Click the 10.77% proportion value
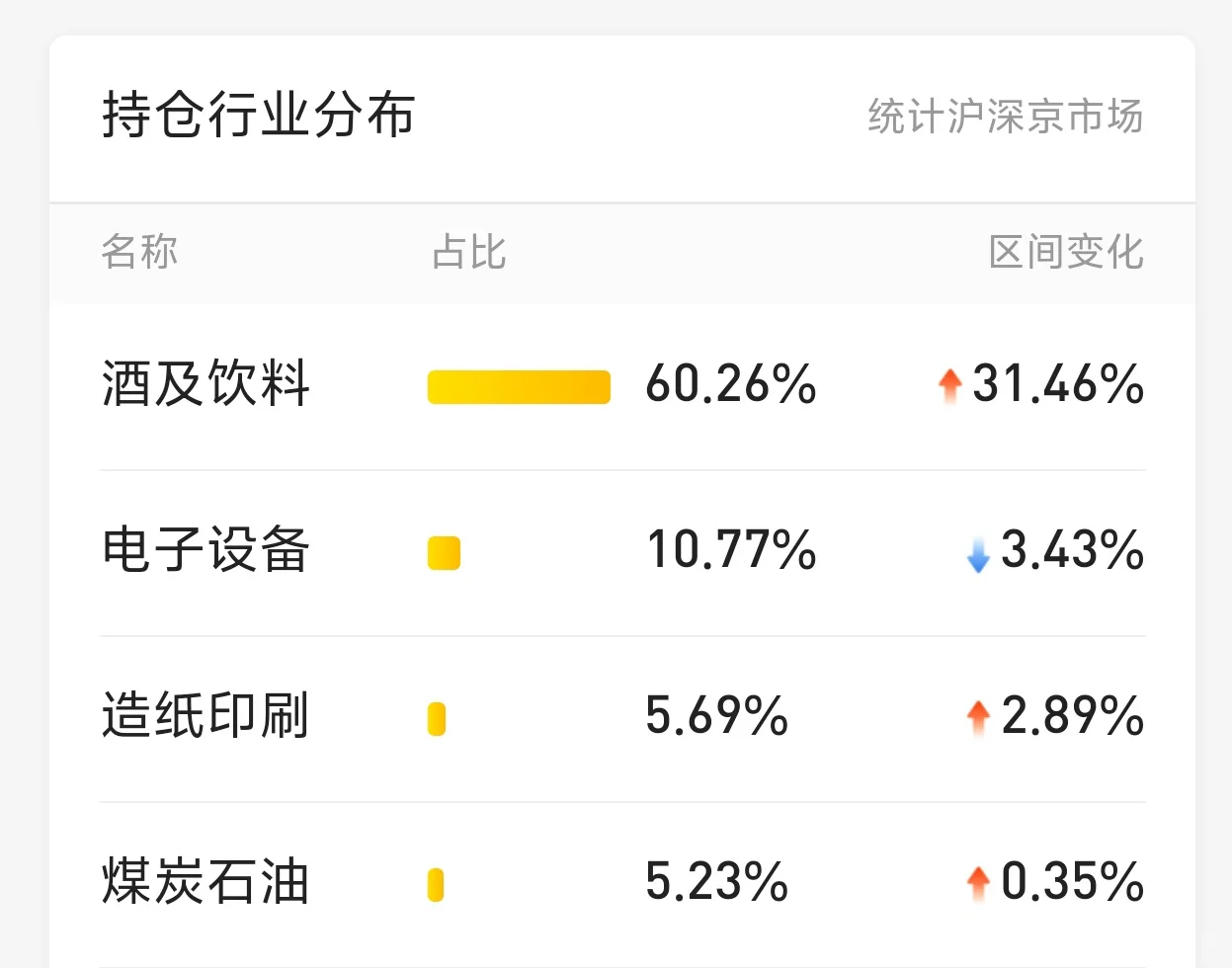 coord(730,549)
